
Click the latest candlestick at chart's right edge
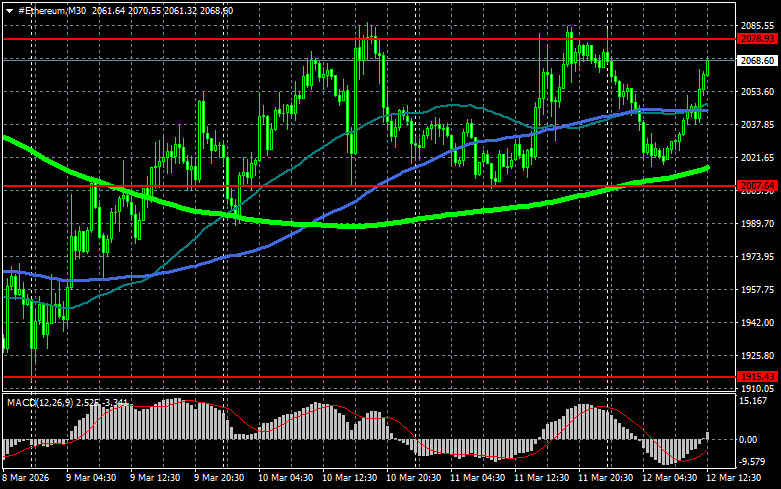[x=707, y=67]
